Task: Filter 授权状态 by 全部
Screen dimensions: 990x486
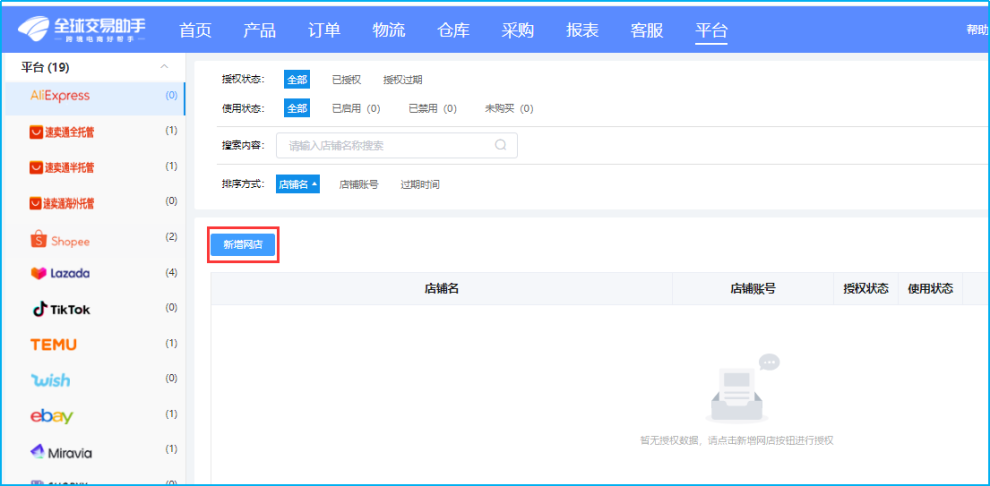Action: pyautogui.click(x=297, y=80)
